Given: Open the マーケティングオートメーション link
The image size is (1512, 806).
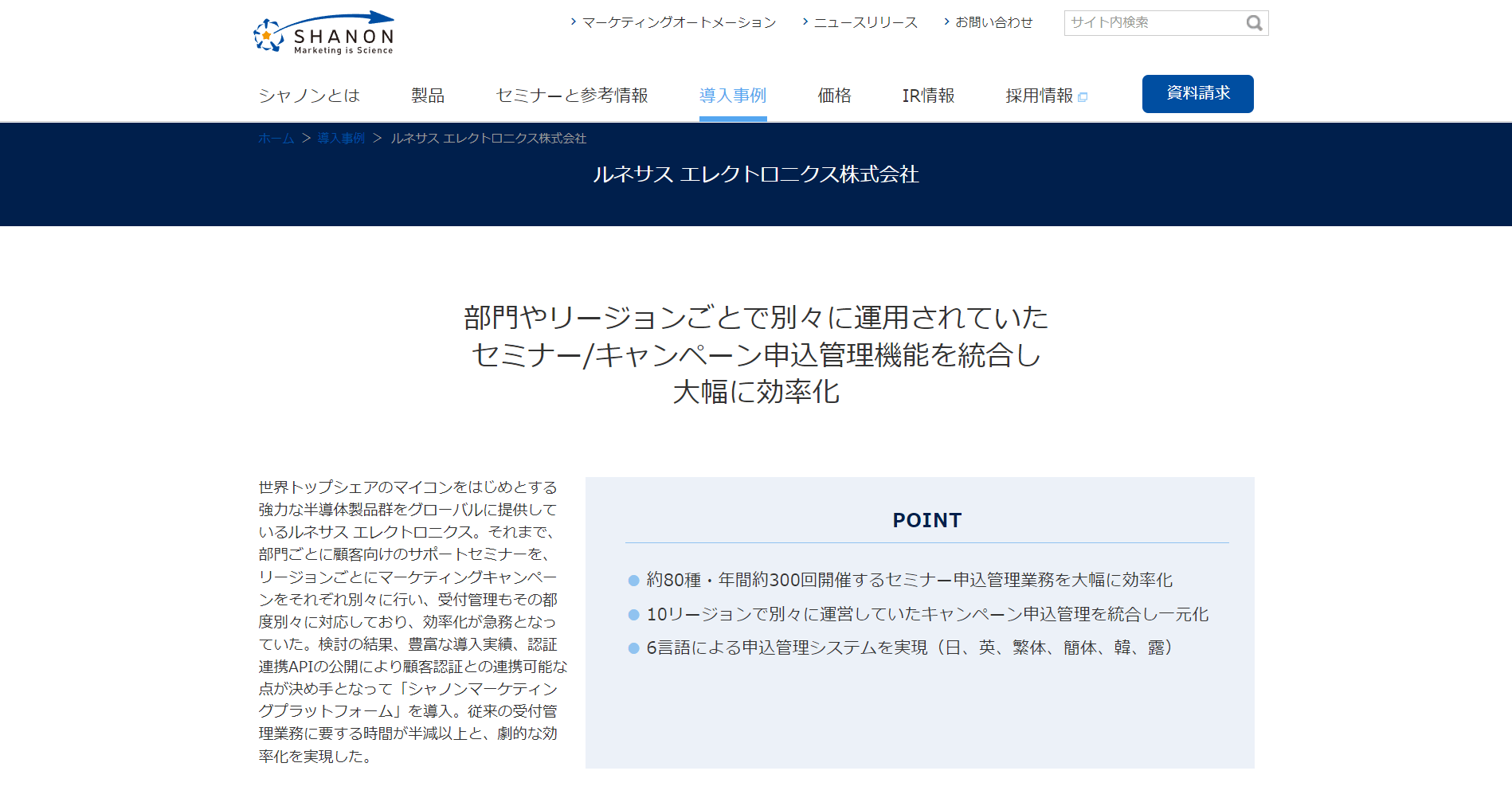Looking at the screenshot, I should tap(679, 22).
